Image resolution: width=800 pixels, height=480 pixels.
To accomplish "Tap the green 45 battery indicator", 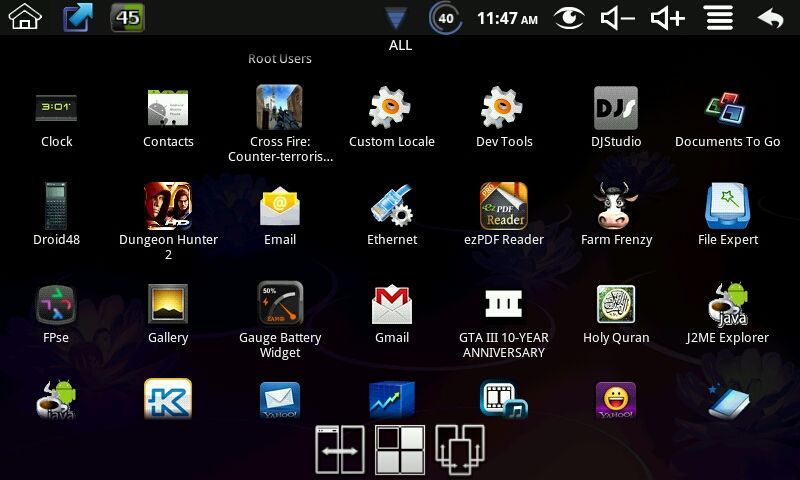I will 128,18.
